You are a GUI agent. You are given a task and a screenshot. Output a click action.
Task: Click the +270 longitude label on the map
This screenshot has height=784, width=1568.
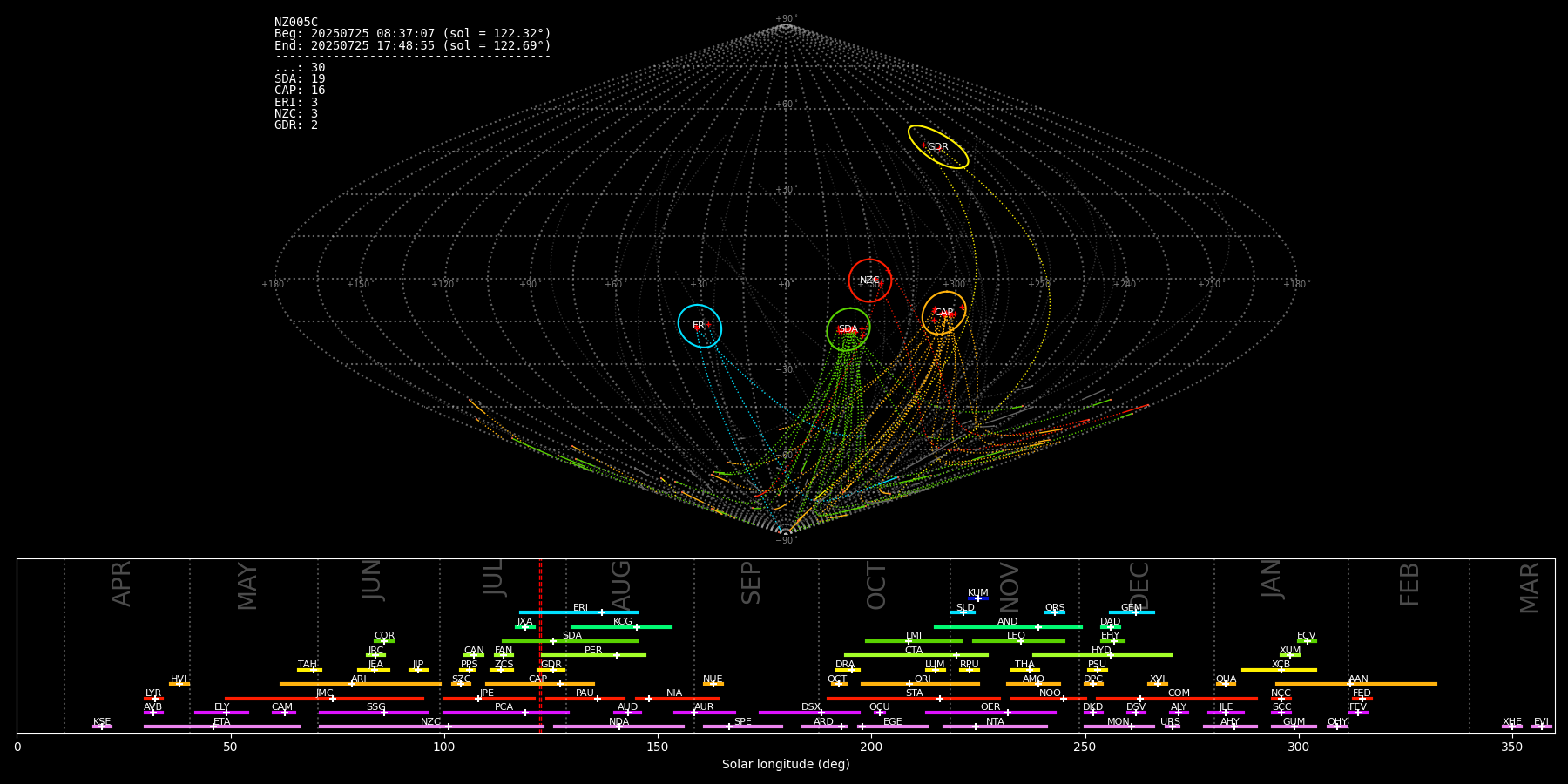[x=1039, y=285]
